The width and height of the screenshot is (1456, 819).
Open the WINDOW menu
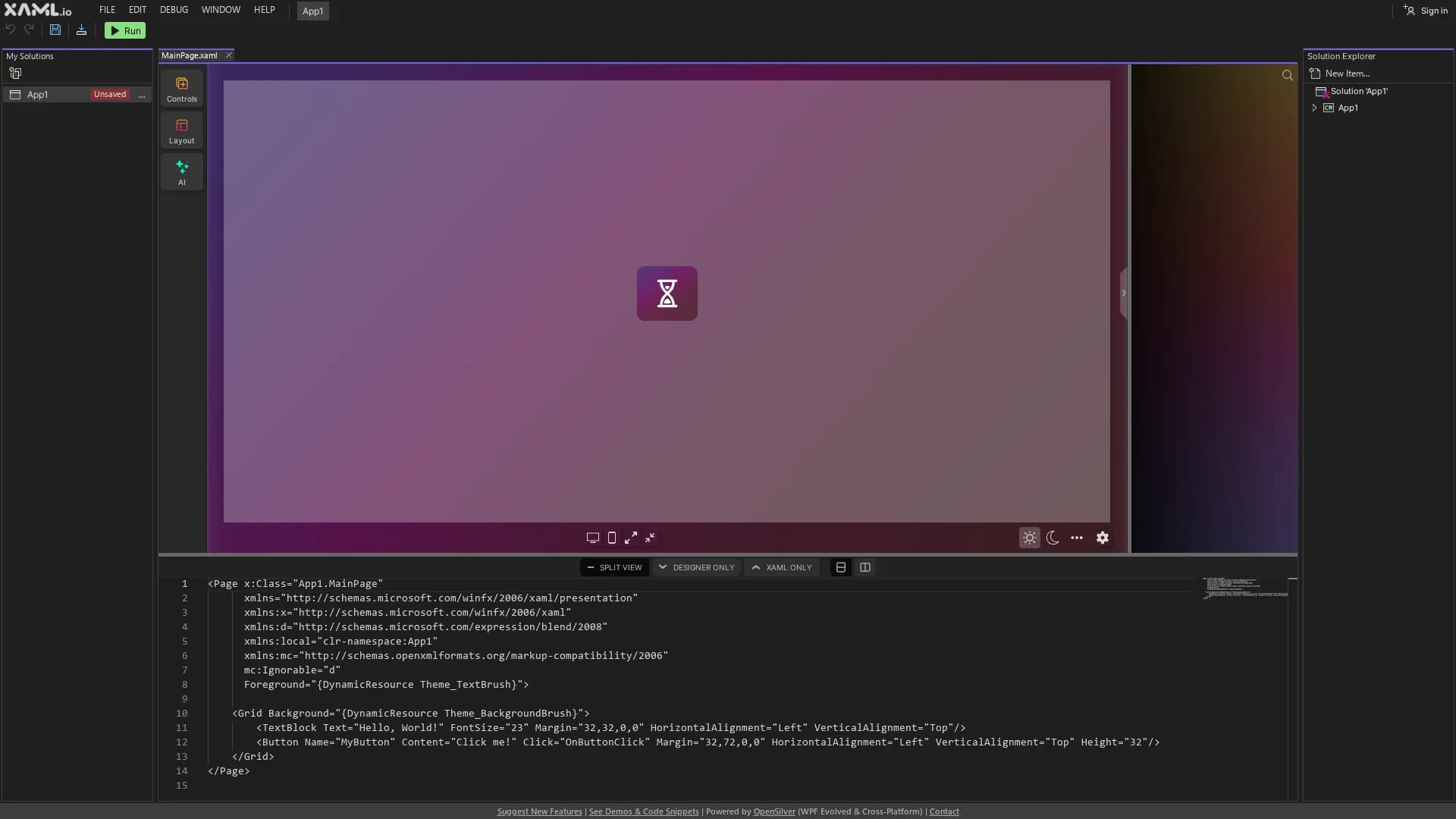click(221, 10)
